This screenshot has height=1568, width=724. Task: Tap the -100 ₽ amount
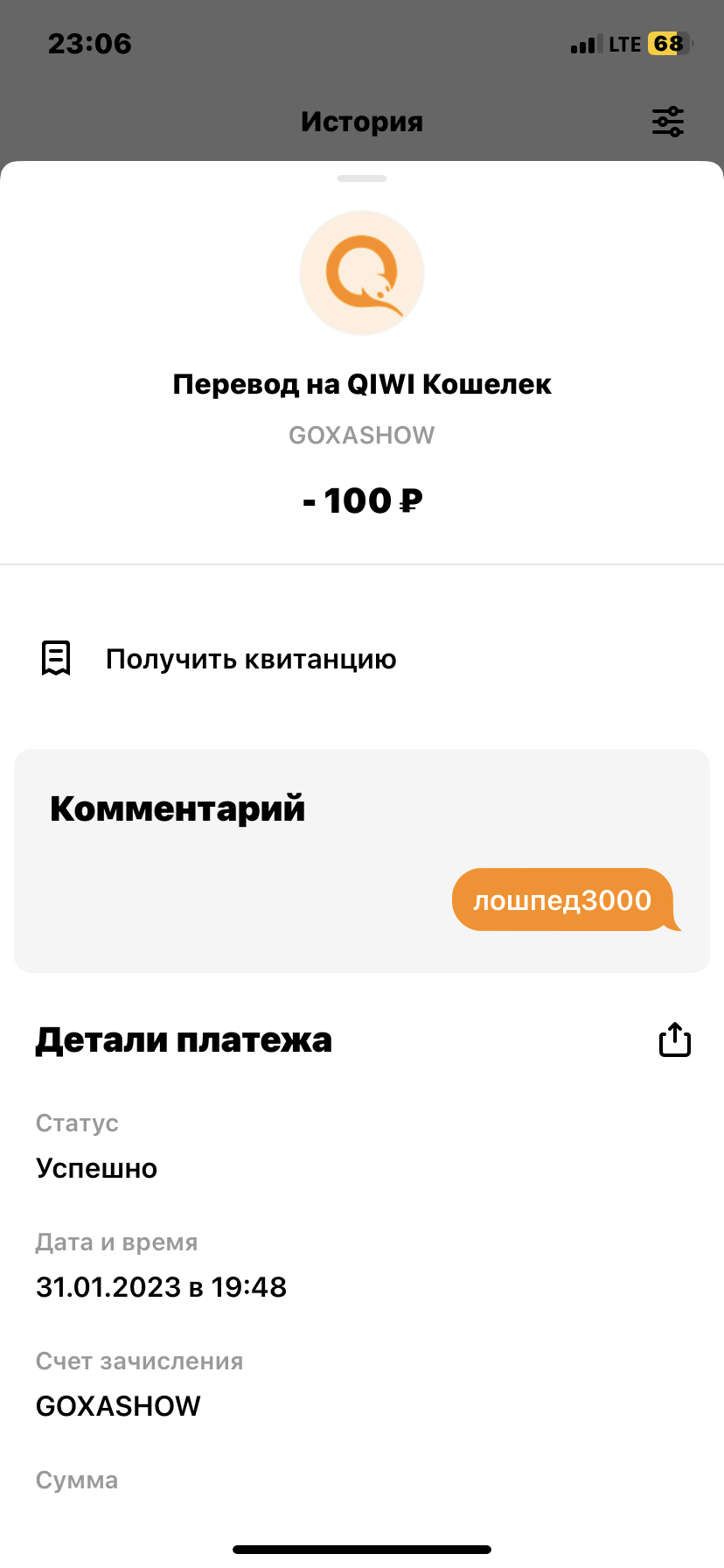[x=362, y=500]
